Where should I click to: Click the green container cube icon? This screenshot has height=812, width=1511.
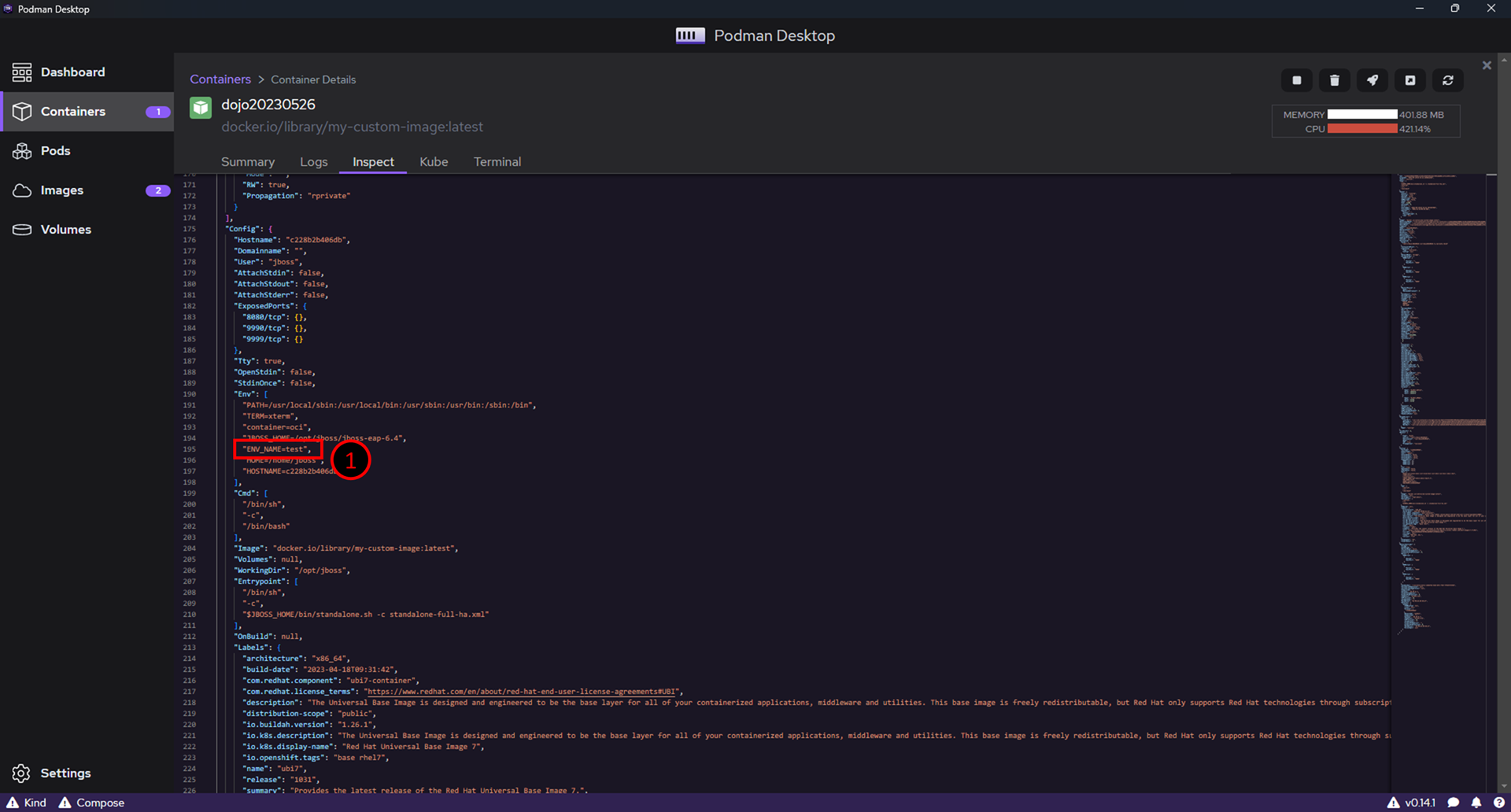[201, 108]
